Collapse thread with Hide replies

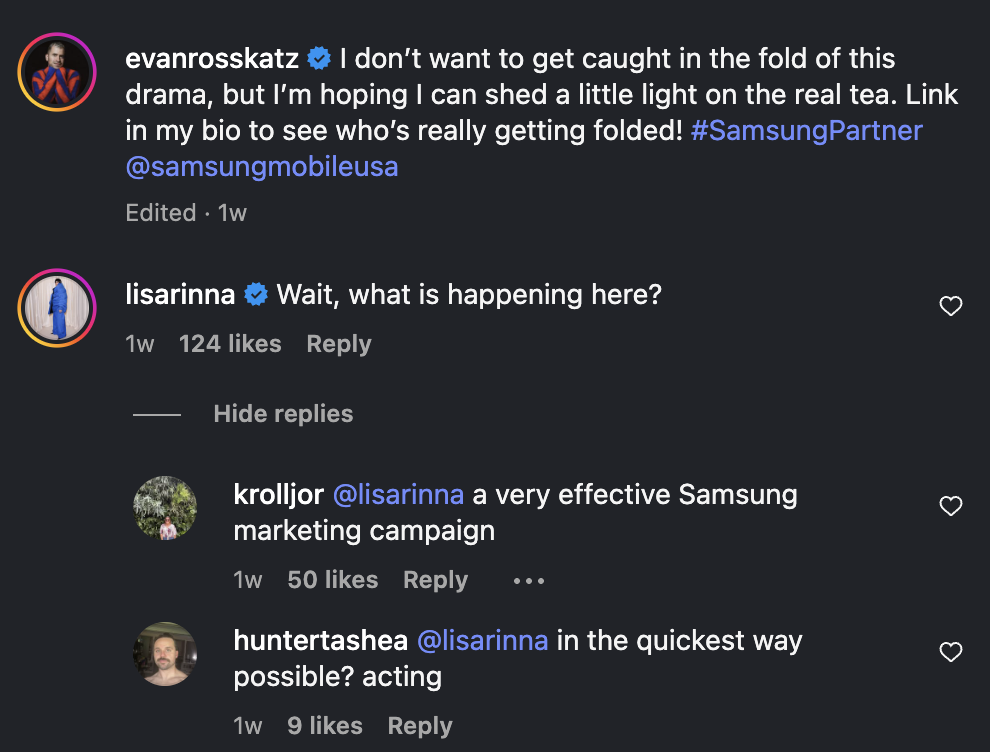[283, 414]
